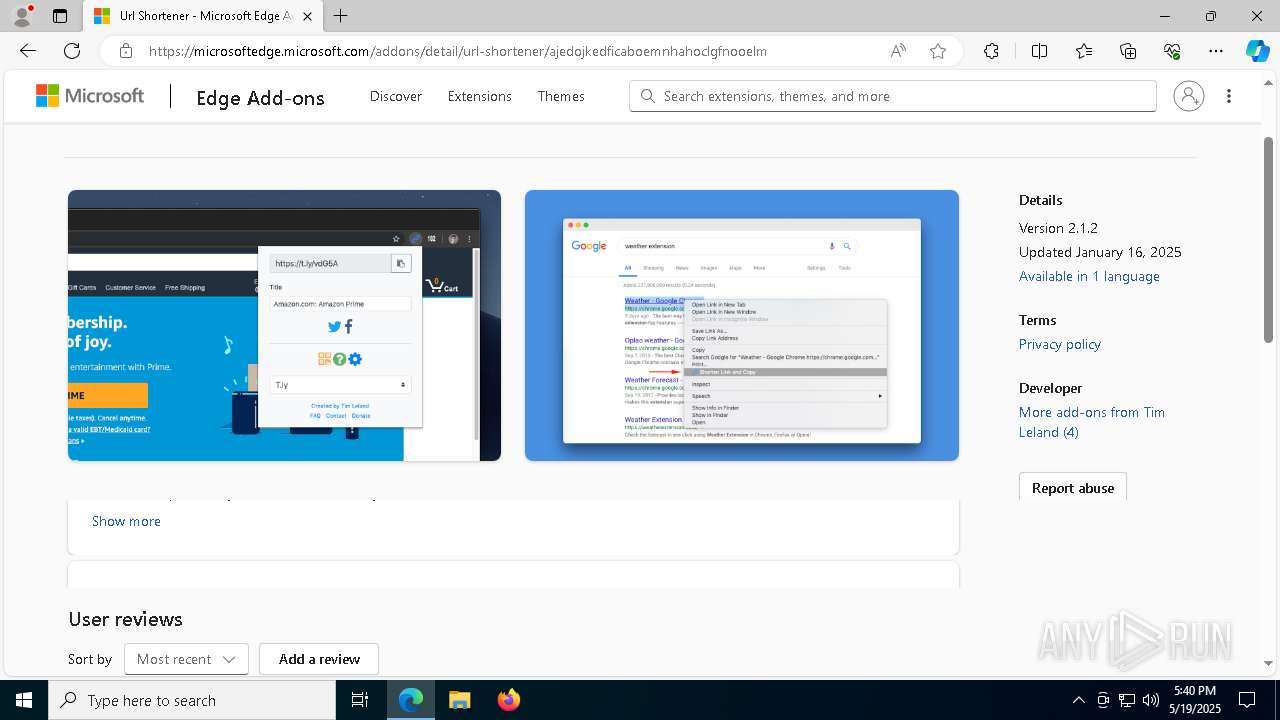This screenshot has height=720, width=1280.
Task: Click the page vertical scrollbar thumb
Action: [x=1268, y=240]
